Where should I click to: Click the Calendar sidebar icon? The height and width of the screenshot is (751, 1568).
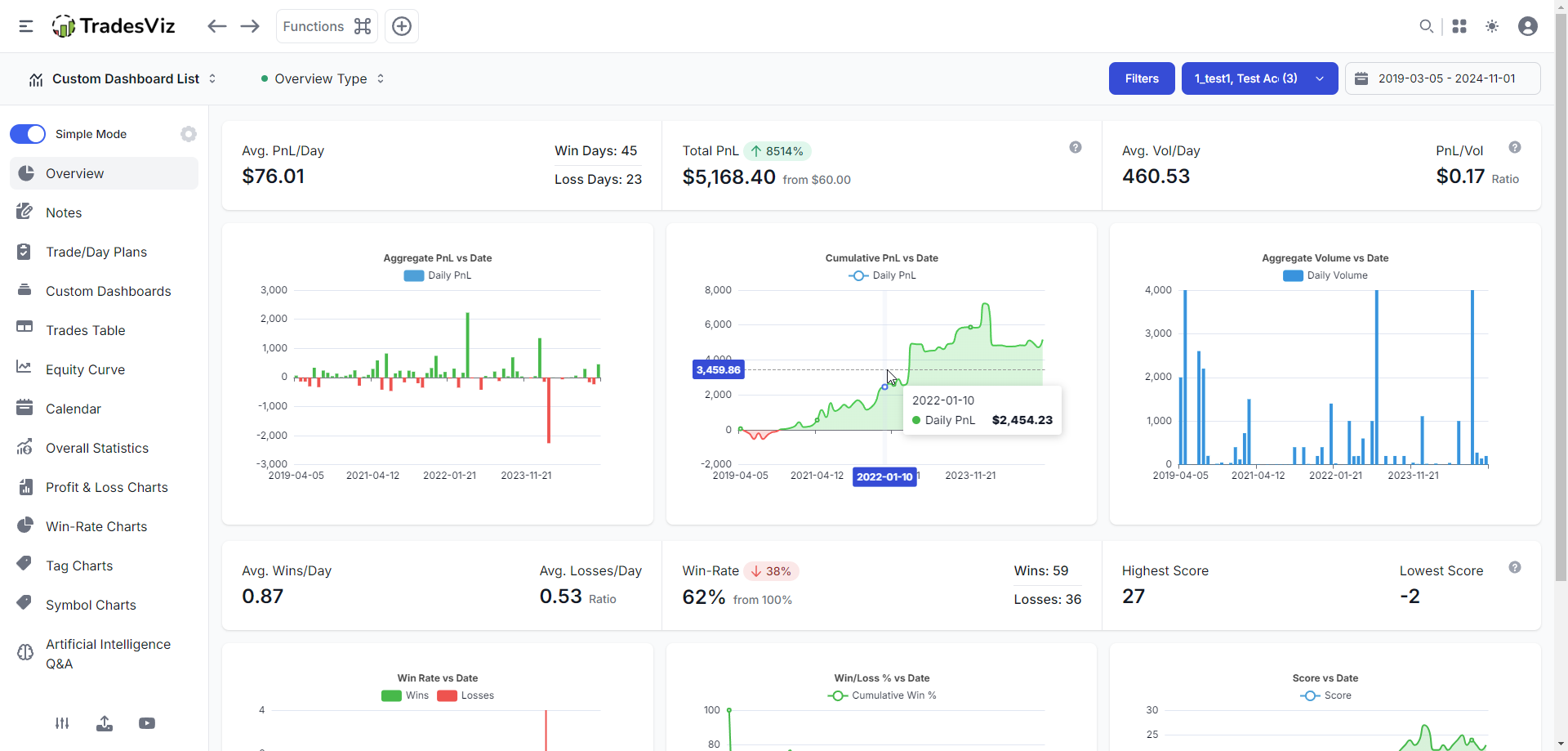click(24, 408)
